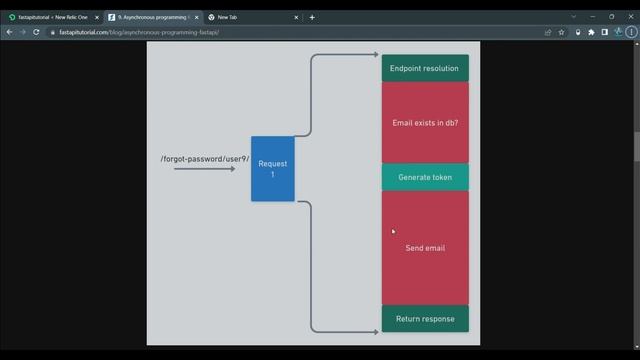This screenshot has width=640, height=360.
Task: Click the red Send email block
Action: coord(425,248)
